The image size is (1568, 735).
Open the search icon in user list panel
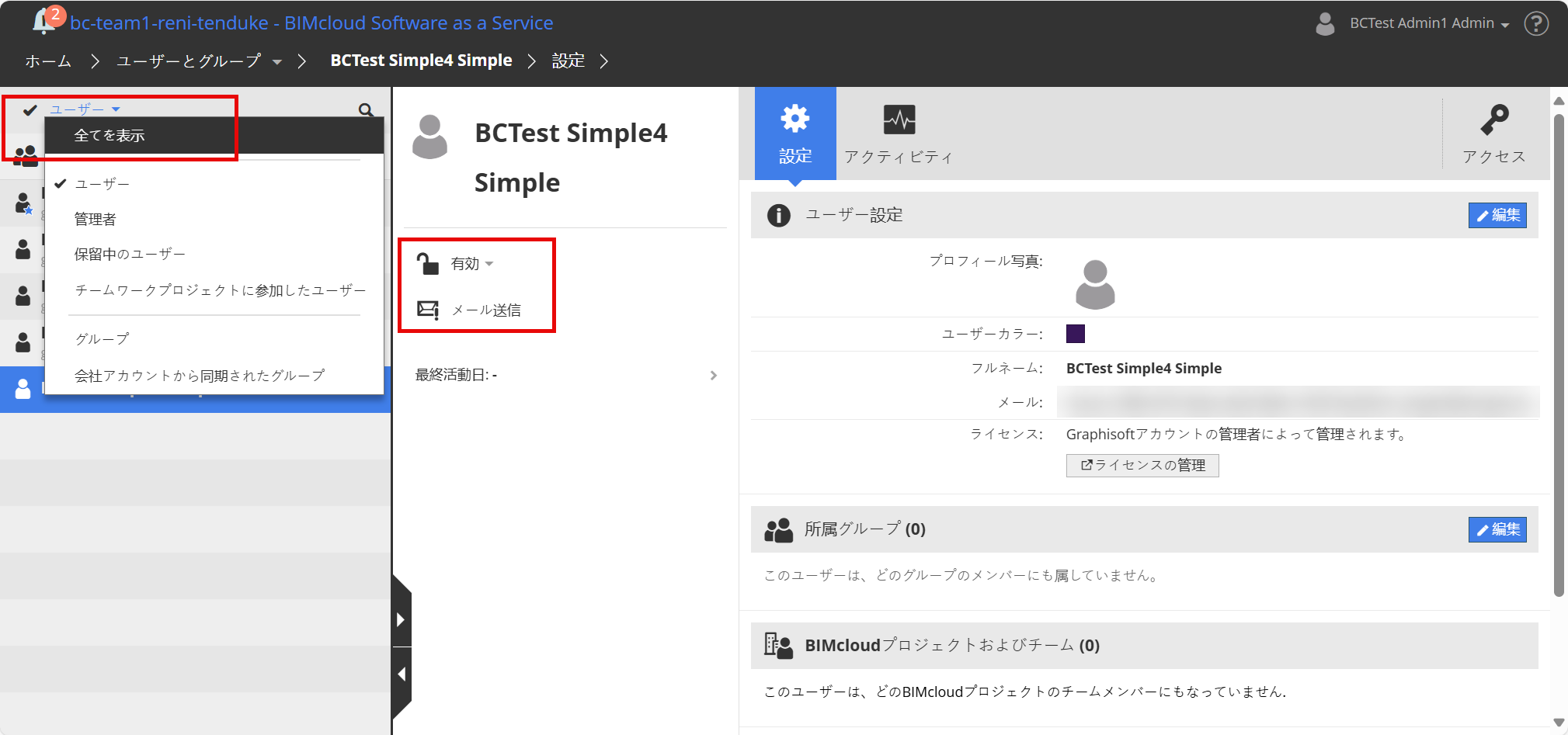[366, 110]
